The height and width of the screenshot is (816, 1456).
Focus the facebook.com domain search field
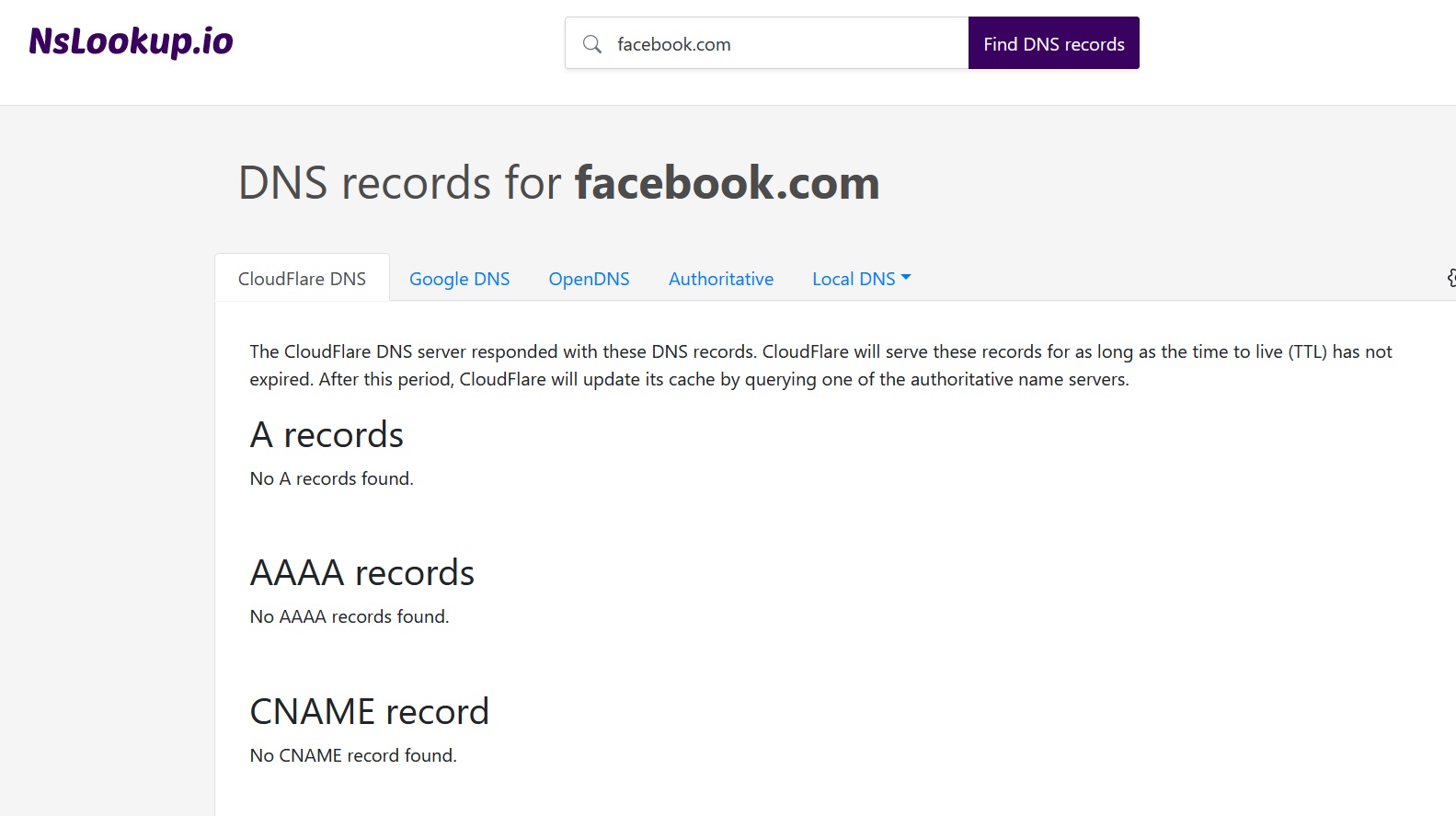(x=767, y=43)
